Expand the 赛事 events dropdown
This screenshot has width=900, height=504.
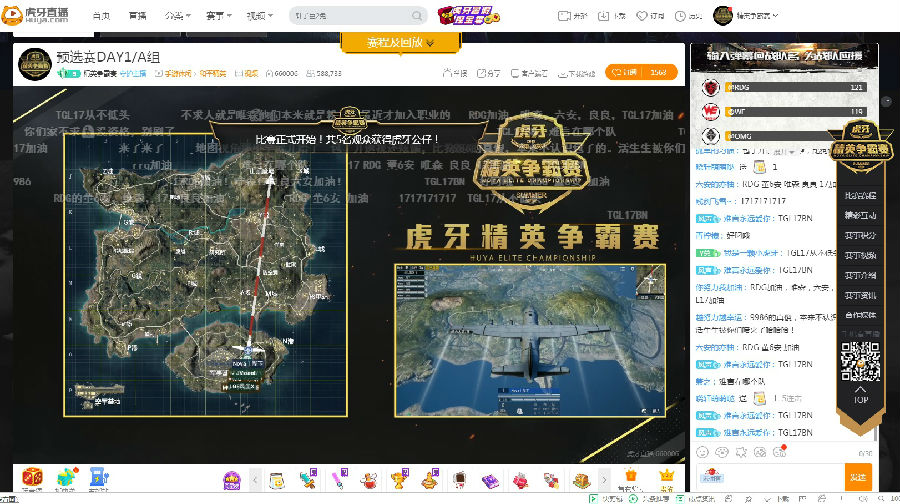click(x=219, y=15)
